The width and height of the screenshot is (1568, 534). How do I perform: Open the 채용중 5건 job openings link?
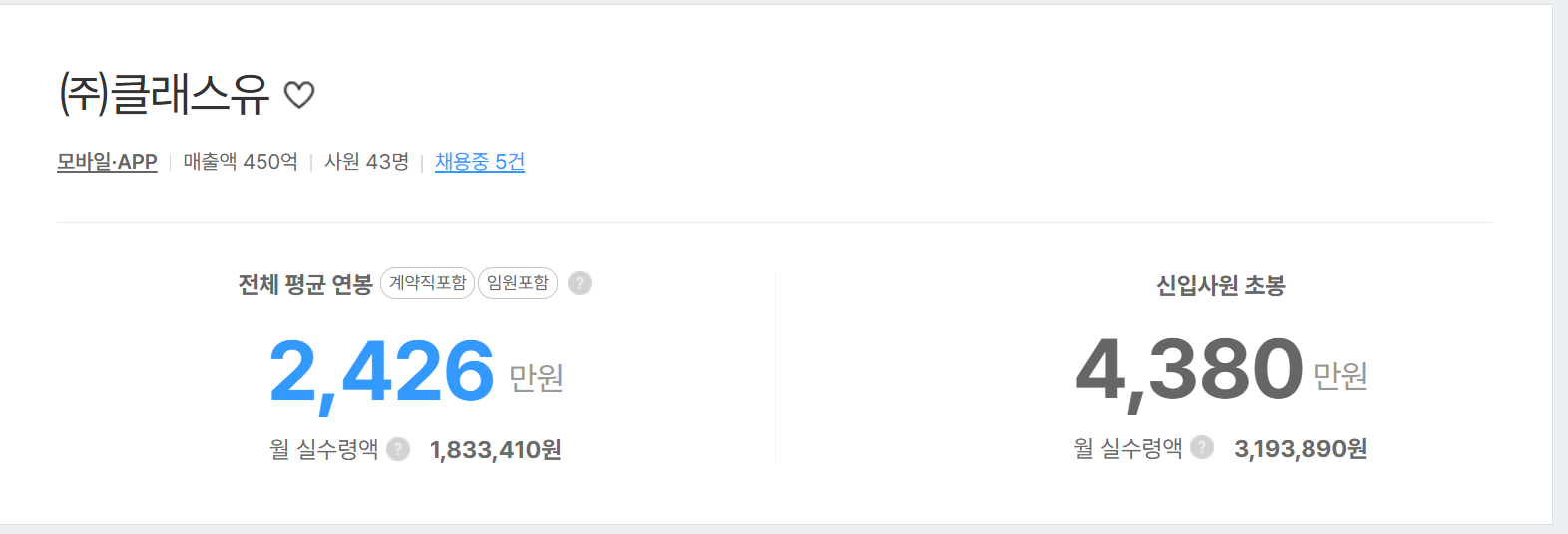pyautogui.click(x=480, y=162)
